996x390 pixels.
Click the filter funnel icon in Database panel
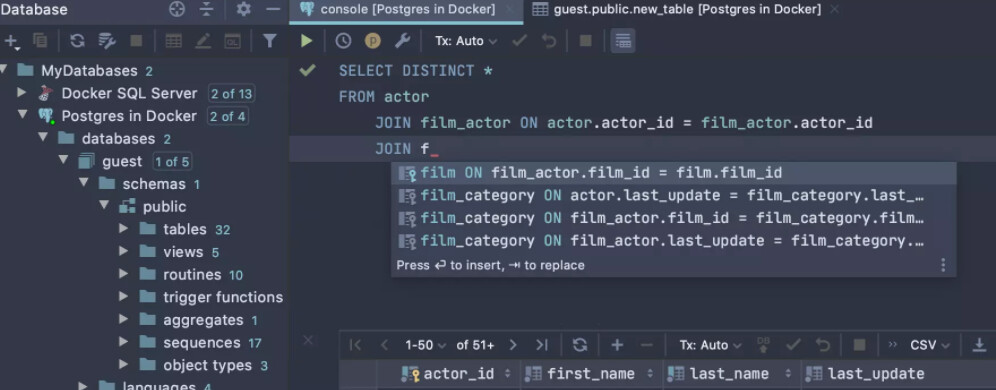270,41
